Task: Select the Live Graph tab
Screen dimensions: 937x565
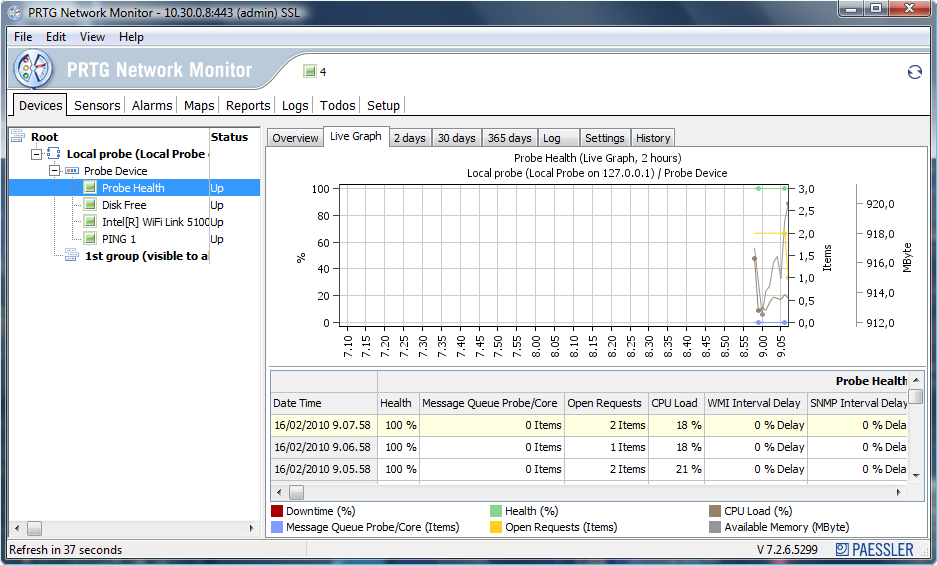Action: [356, 136]
